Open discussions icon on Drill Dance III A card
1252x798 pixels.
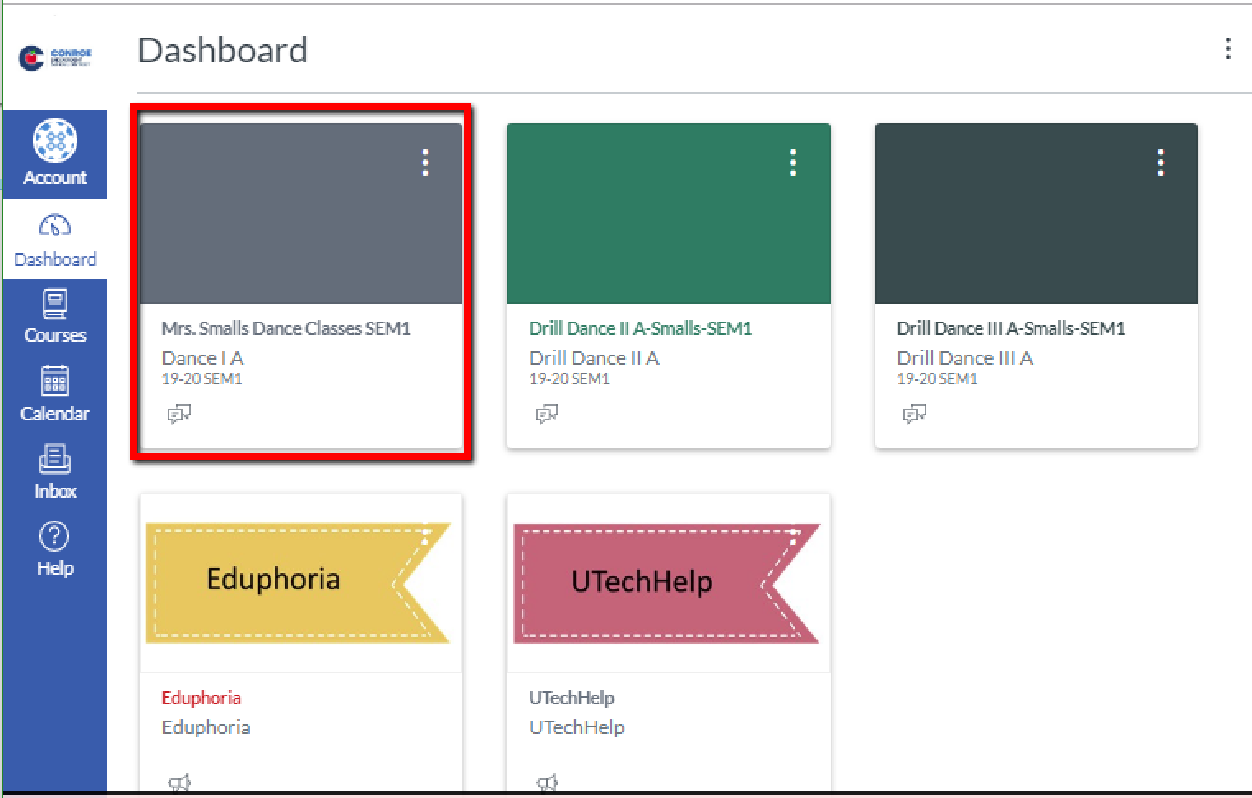pyautogui.click(x=914, y=414)
